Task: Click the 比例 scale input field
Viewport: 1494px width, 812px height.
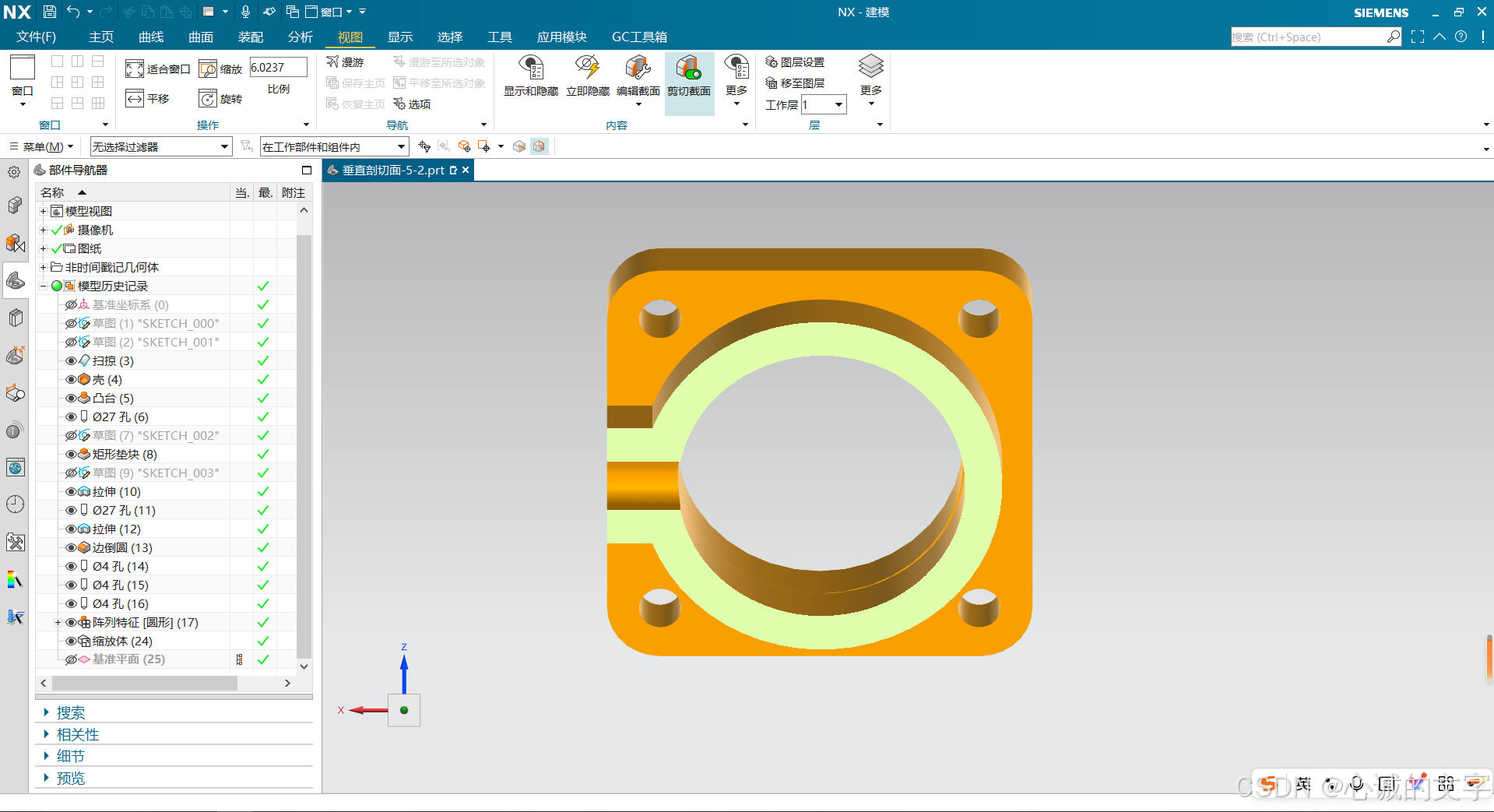Action: pos(278,68)
